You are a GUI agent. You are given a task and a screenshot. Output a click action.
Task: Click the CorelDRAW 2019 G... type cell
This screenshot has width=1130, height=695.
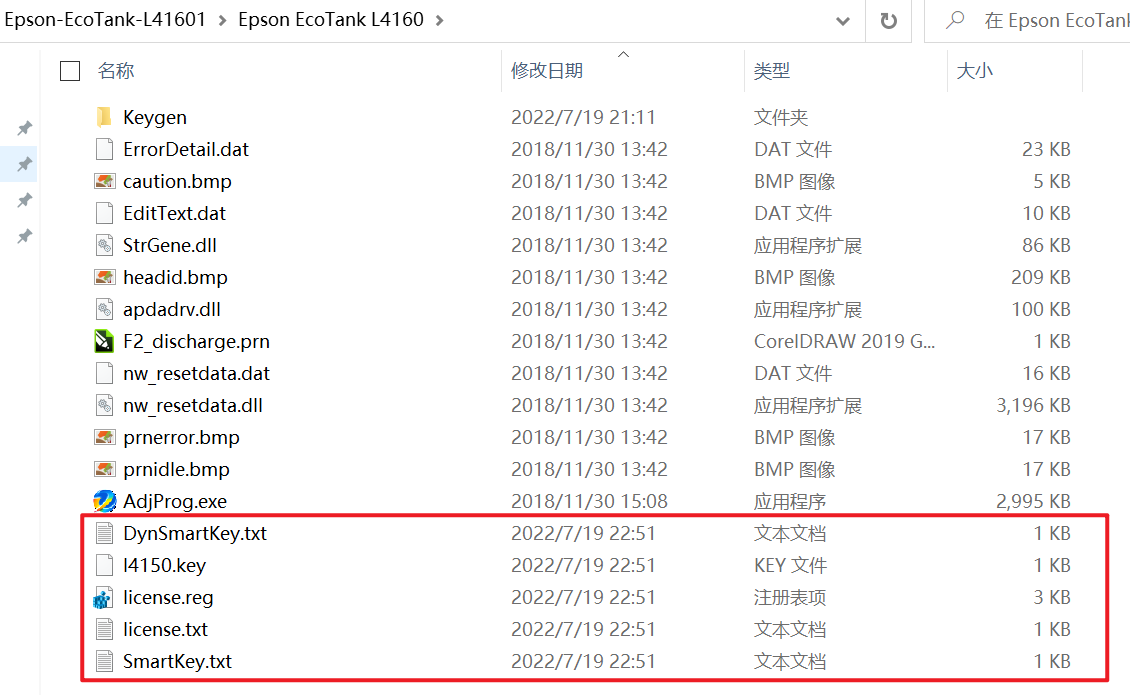click(x=845, y=341)
